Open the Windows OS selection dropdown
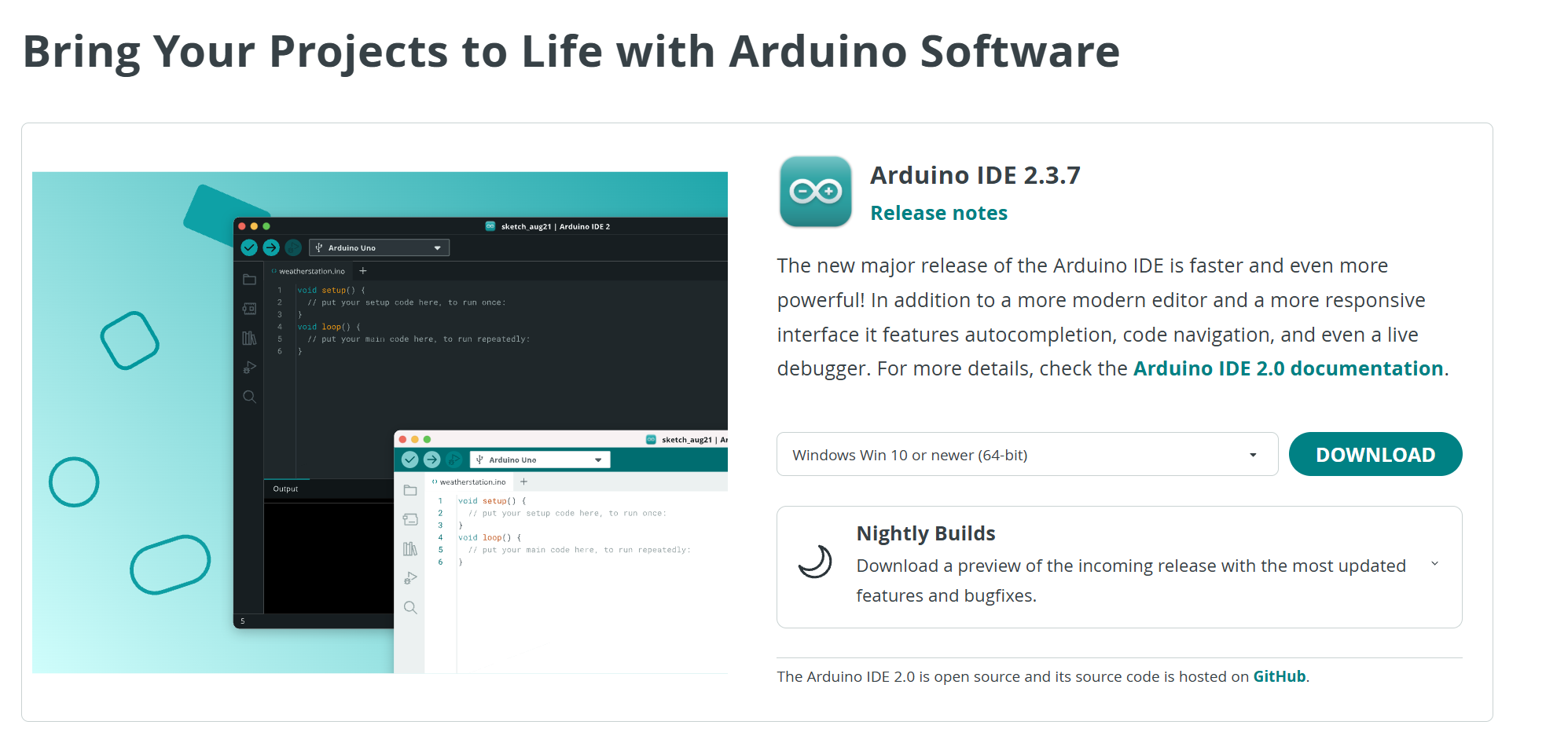The image size is (1568, 736). tap(1026, 454)
